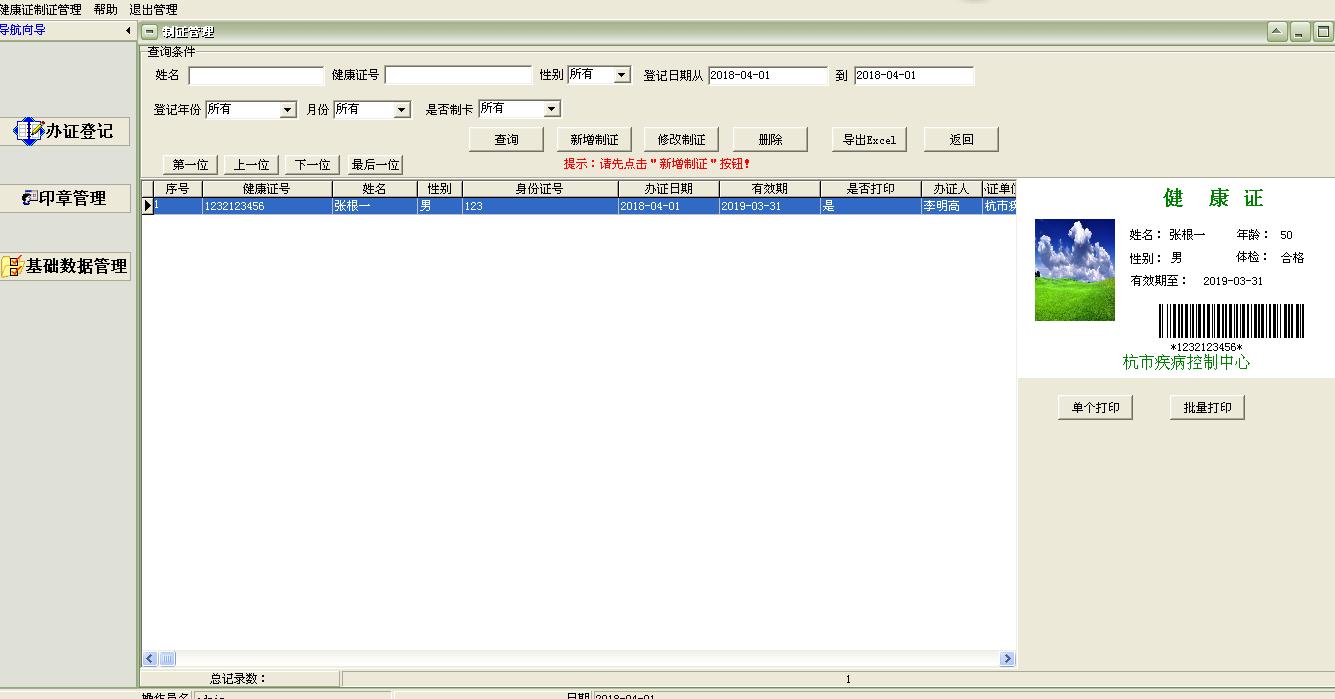Click the 姓名 input field
The image size is (1335, 699).
(x=255, y=74)
